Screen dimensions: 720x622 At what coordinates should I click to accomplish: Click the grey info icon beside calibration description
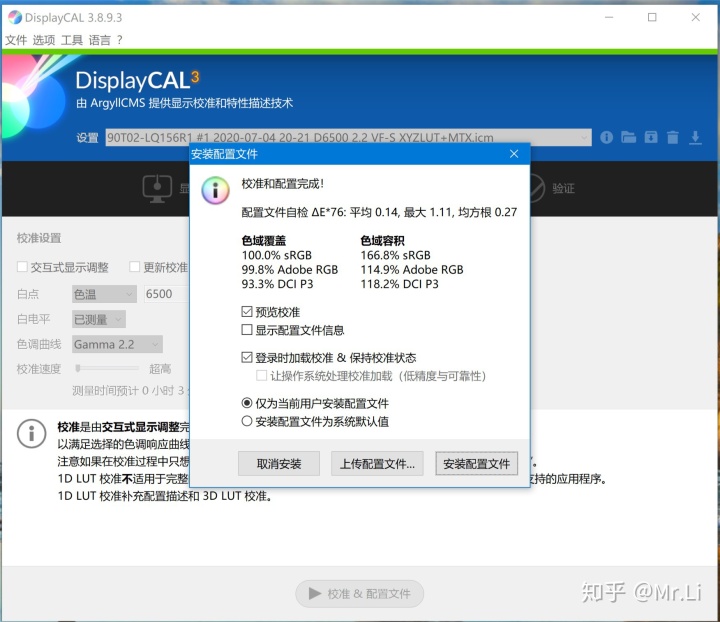tap(31, 433)
